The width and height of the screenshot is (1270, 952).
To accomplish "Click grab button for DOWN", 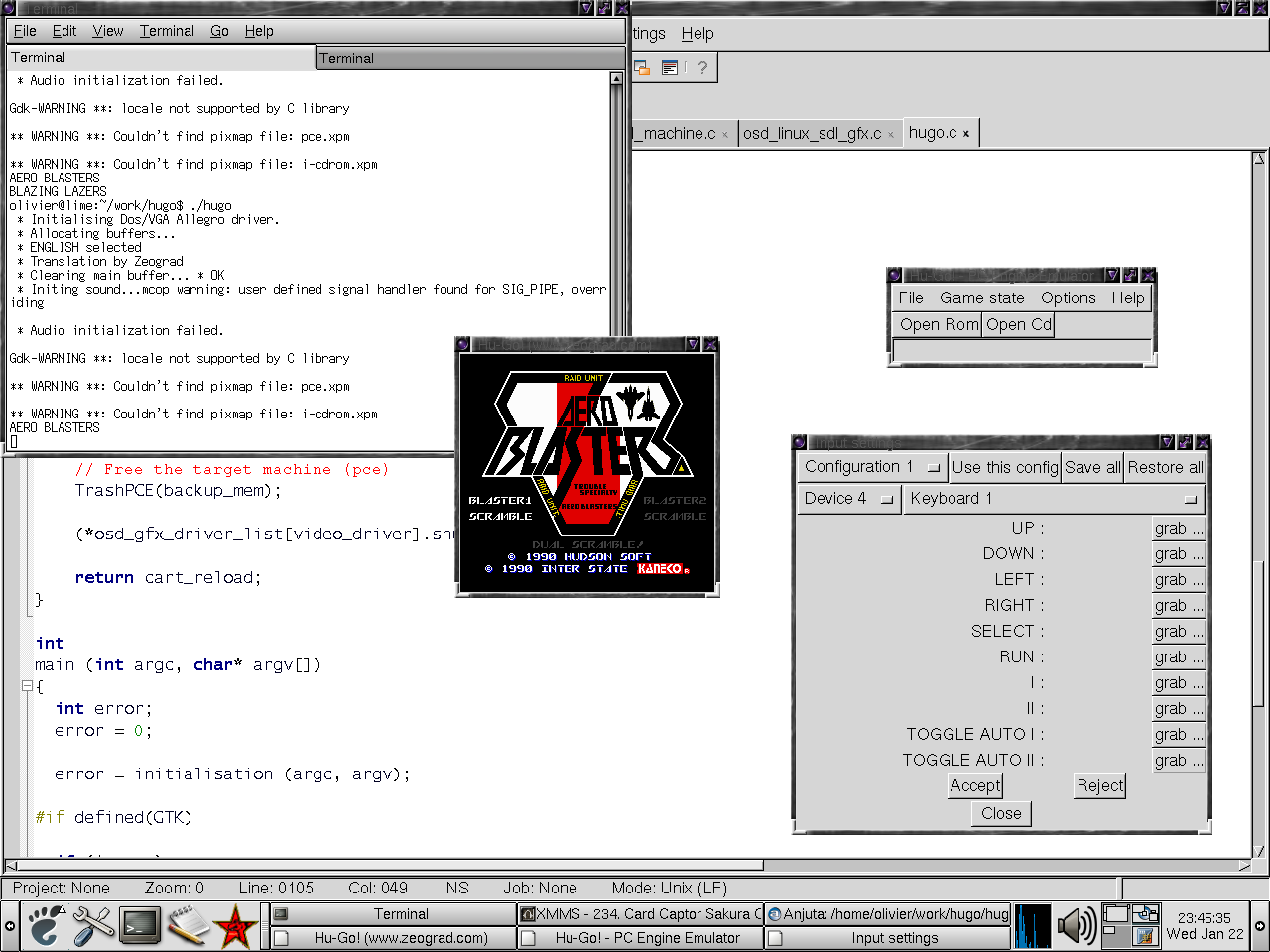I will click(1178, 554).
